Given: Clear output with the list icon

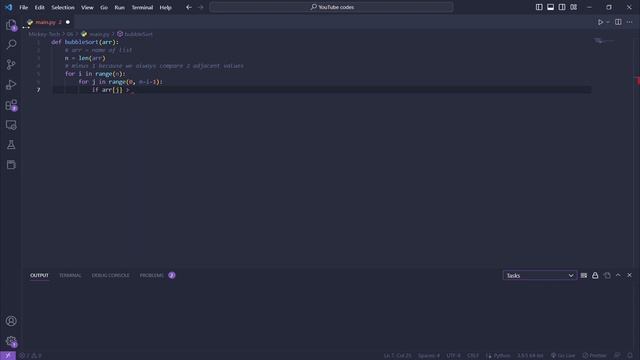Looking at the screenshot, I should tap(584, 276).
